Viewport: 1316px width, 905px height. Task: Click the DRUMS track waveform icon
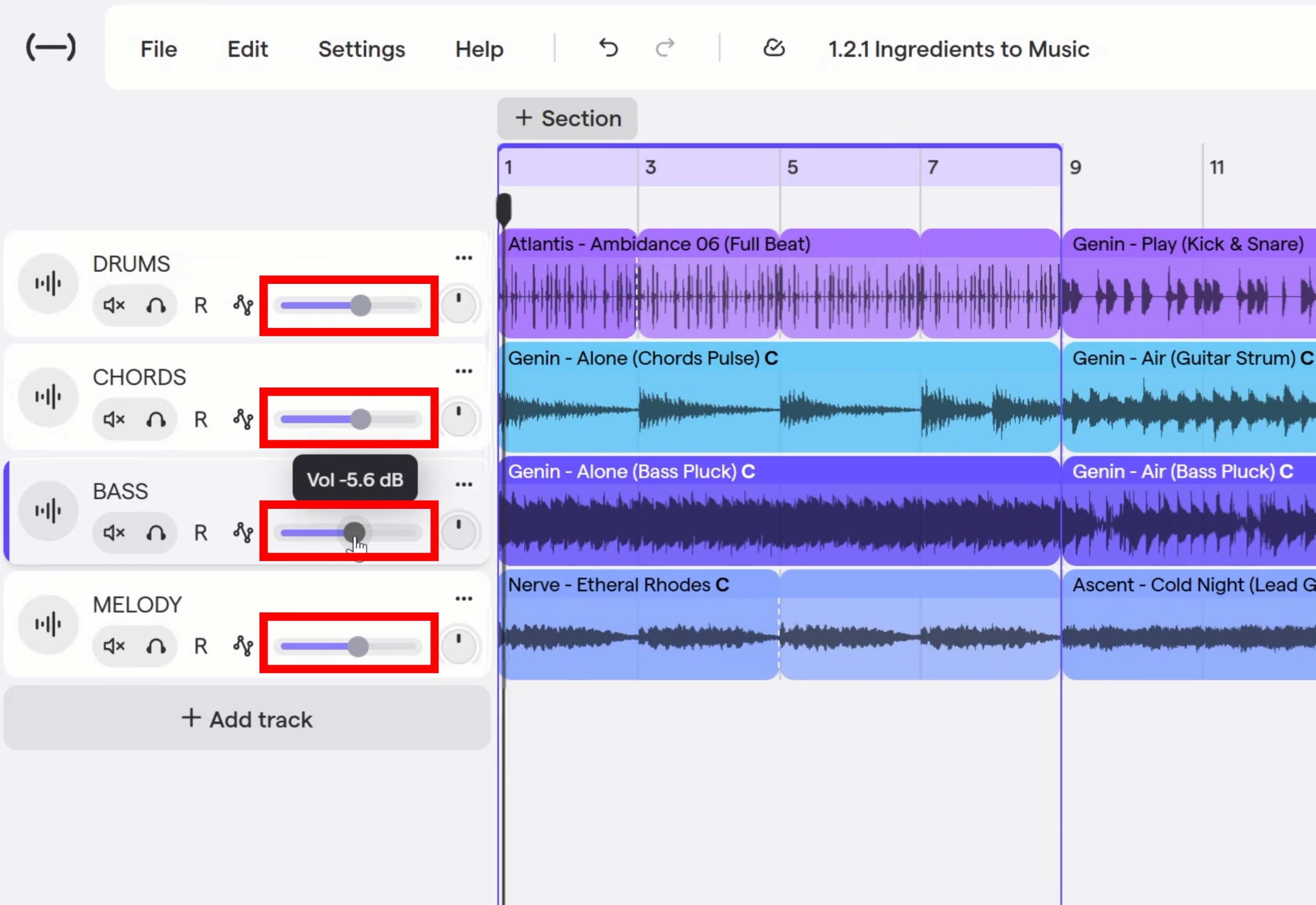(48, 283)
